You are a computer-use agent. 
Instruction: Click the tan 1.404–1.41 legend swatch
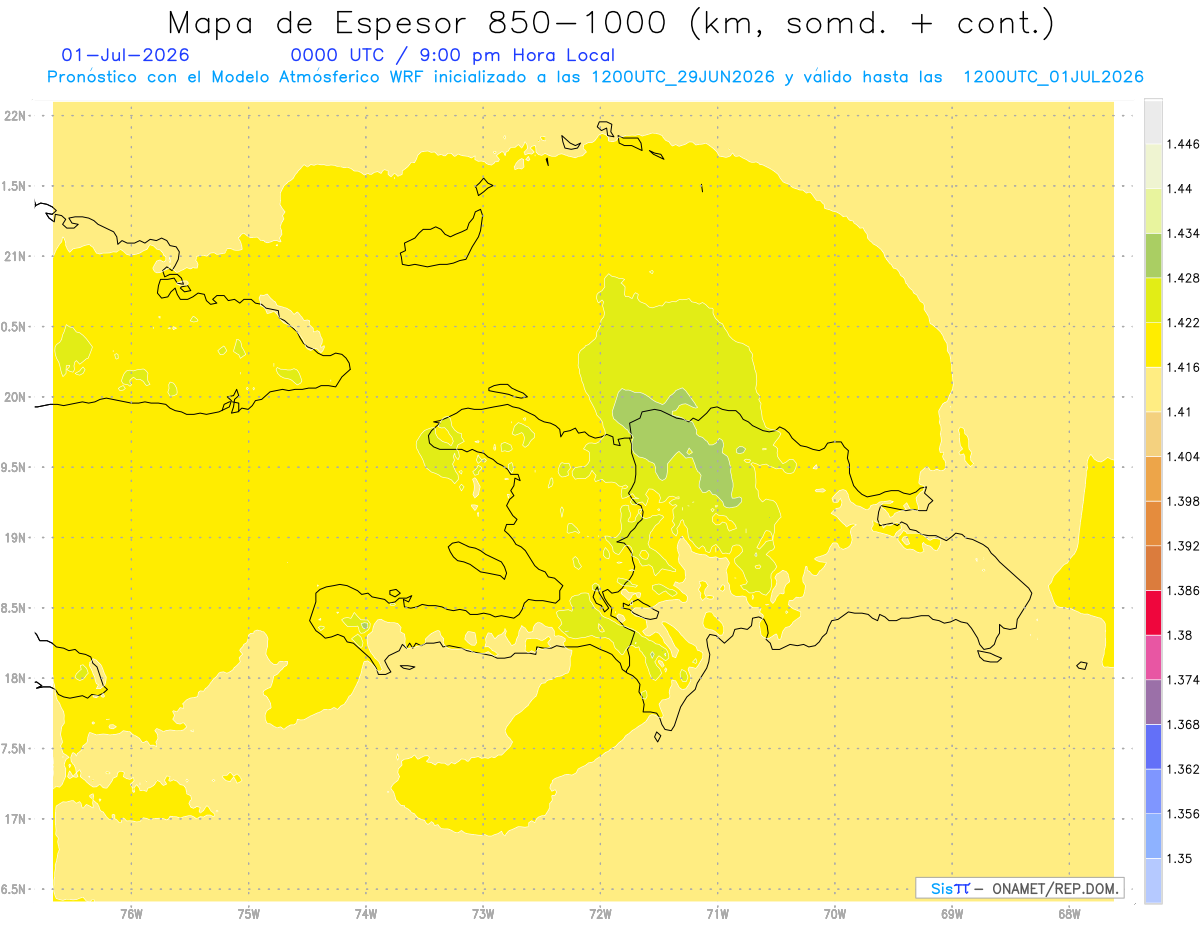click(1153, 434)
